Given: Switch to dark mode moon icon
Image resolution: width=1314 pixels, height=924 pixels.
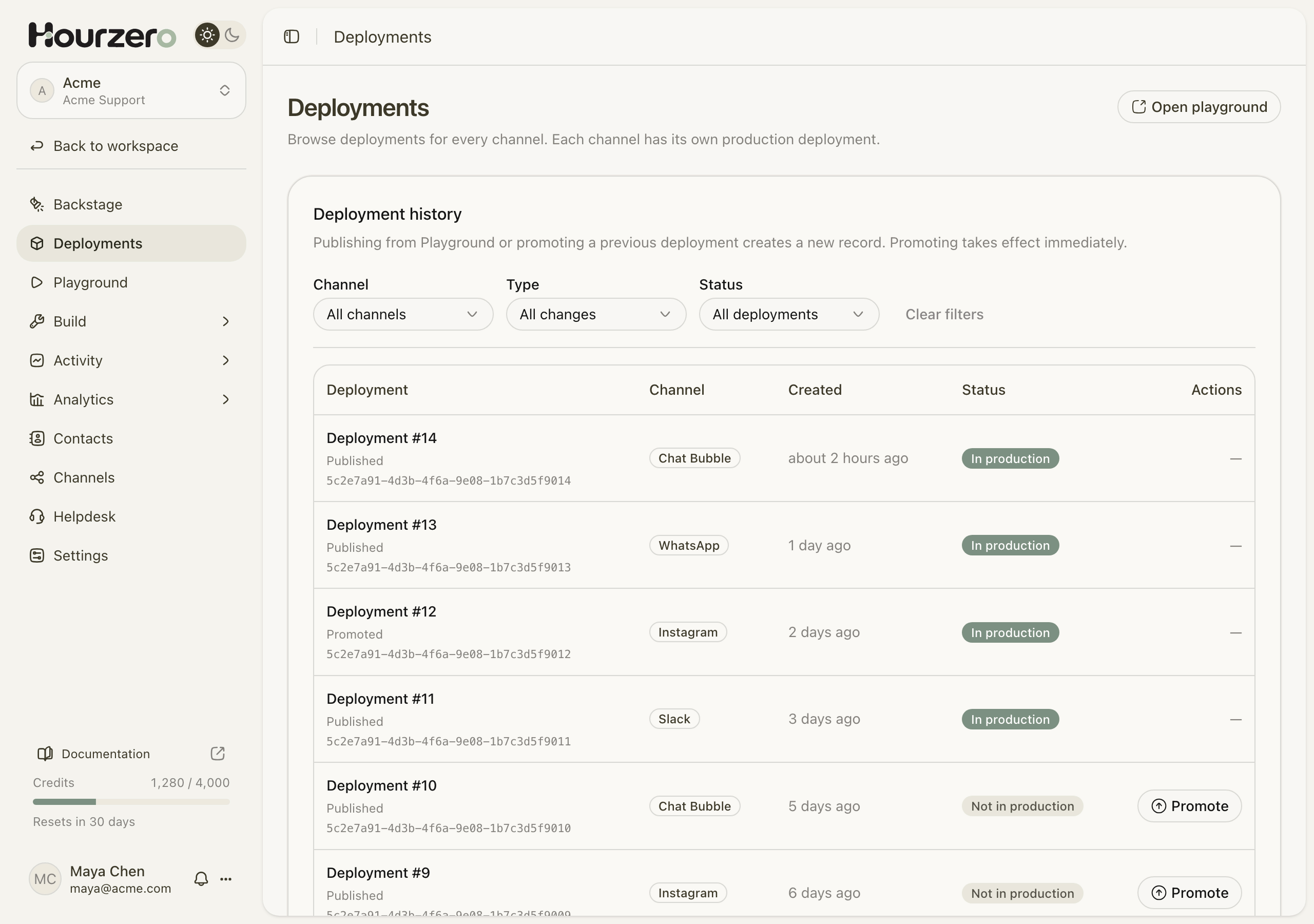Looking at the screenshot, I should click(233, 35).
